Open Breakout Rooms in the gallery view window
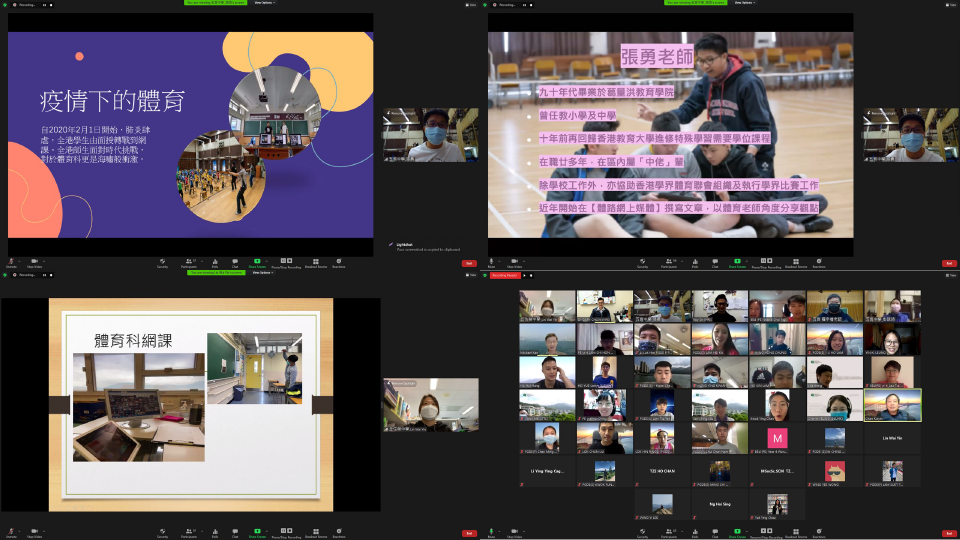 point(796,533)
